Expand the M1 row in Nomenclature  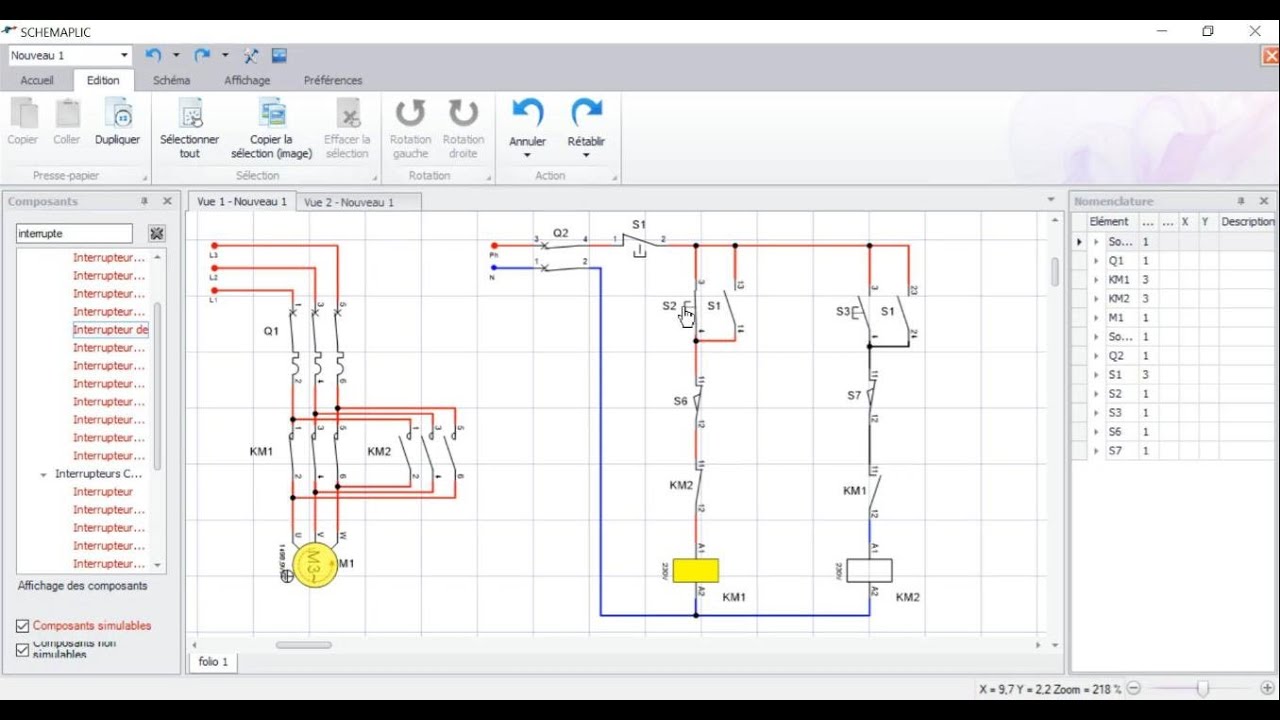1096,318
